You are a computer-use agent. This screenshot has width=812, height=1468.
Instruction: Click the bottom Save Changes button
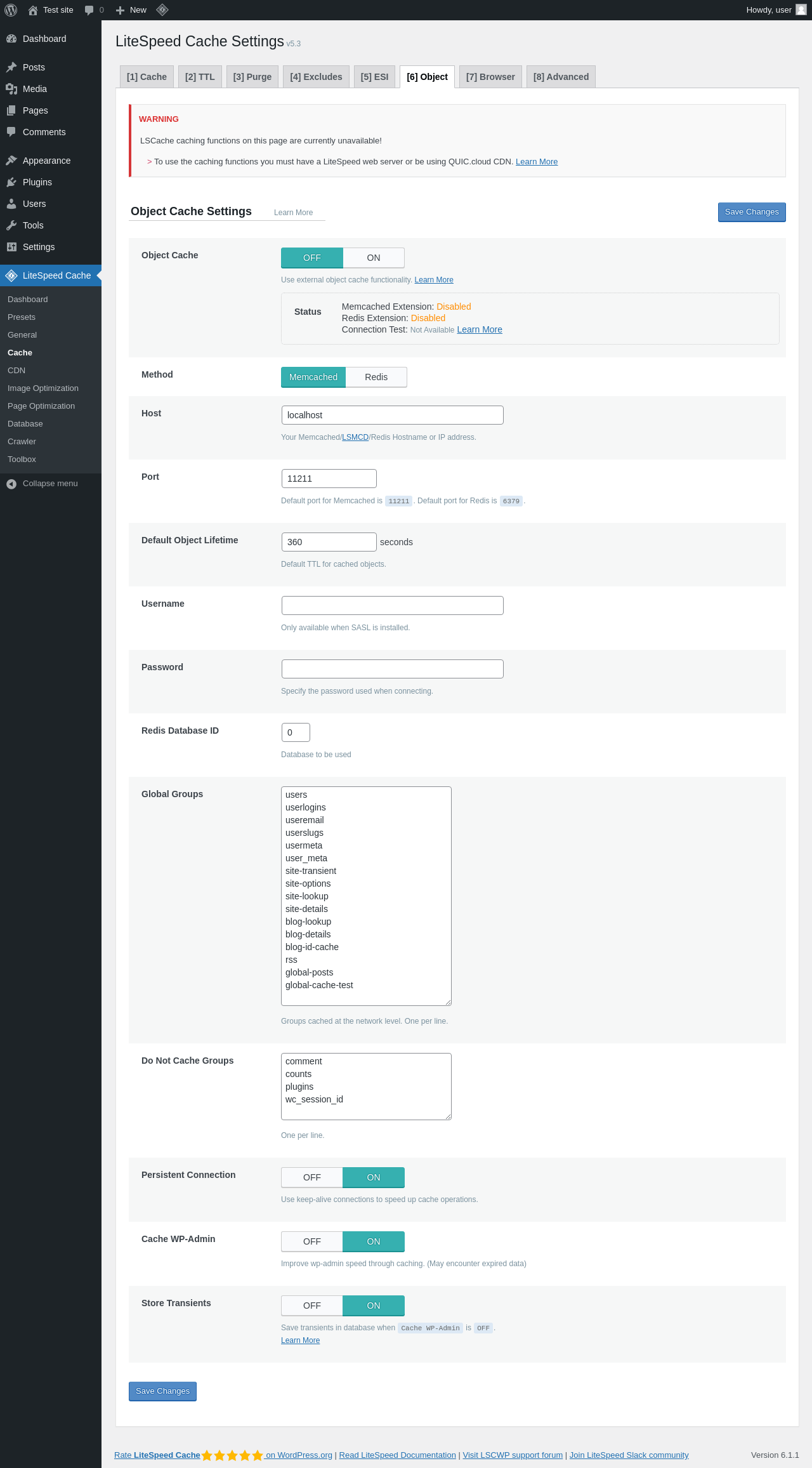[162, 1391]
